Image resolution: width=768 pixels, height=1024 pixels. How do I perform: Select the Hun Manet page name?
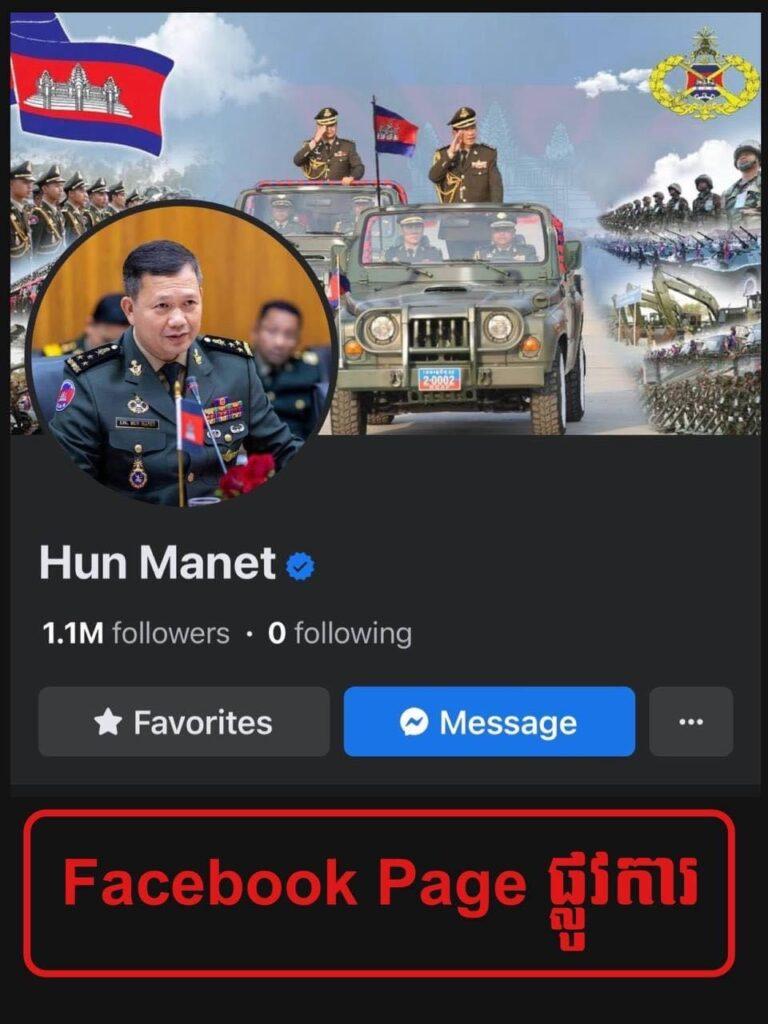157,563
